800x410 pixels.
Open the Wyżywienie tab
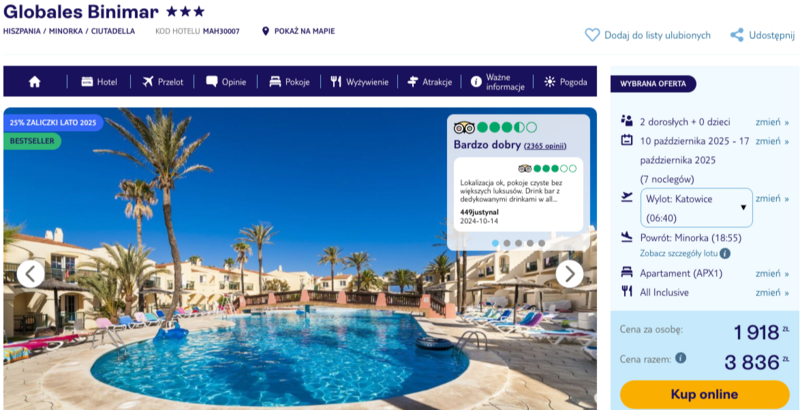tap(359, 82)
